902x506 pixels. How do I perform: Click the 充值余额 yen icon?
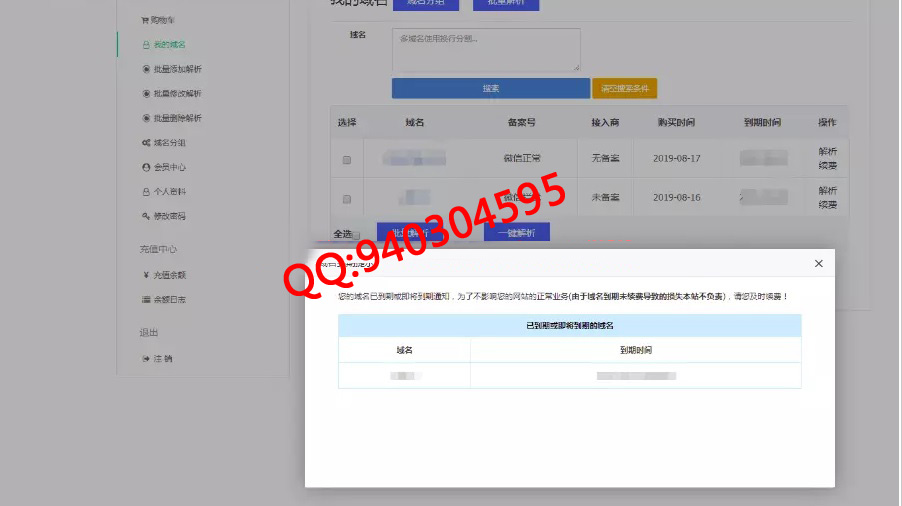tap(146, 275)
